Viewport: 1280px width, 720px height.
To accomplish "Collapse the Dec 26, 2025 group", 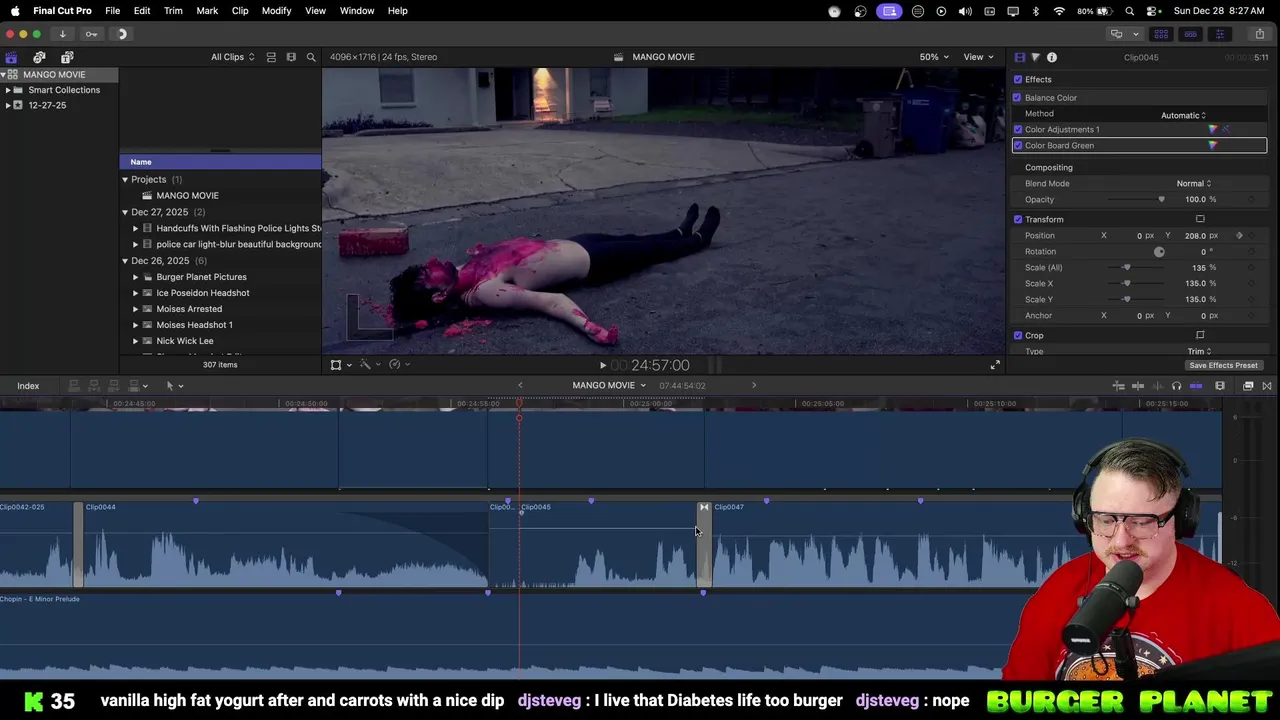I will click(x=125, y=261).
